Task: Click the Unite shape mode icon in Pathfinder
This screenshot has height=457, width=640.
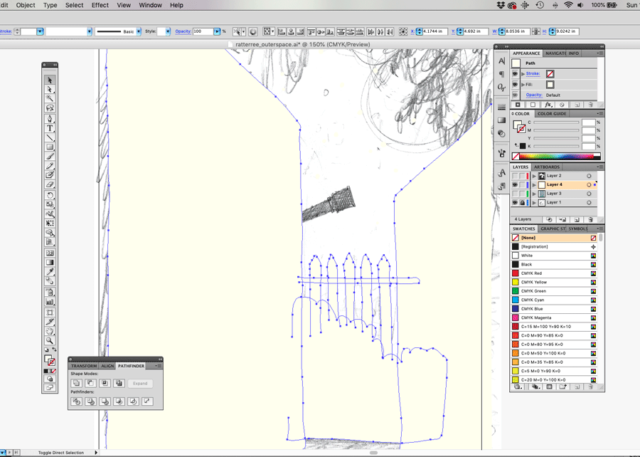Action: pos(76,383)
